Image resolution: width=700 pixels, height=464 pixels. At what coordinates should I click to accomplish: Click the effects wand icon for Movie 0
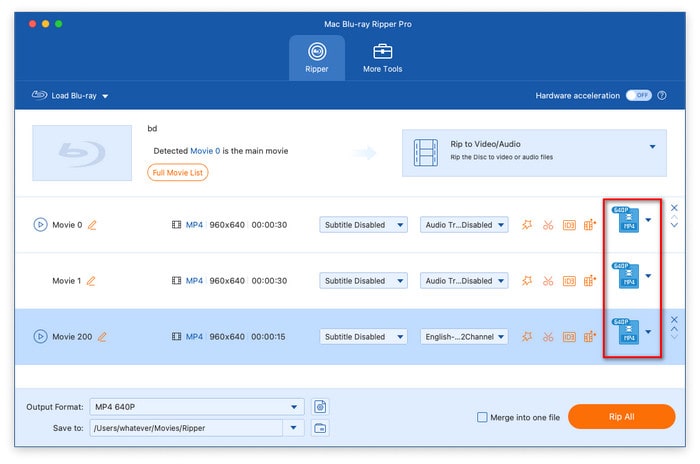(527, 225)
